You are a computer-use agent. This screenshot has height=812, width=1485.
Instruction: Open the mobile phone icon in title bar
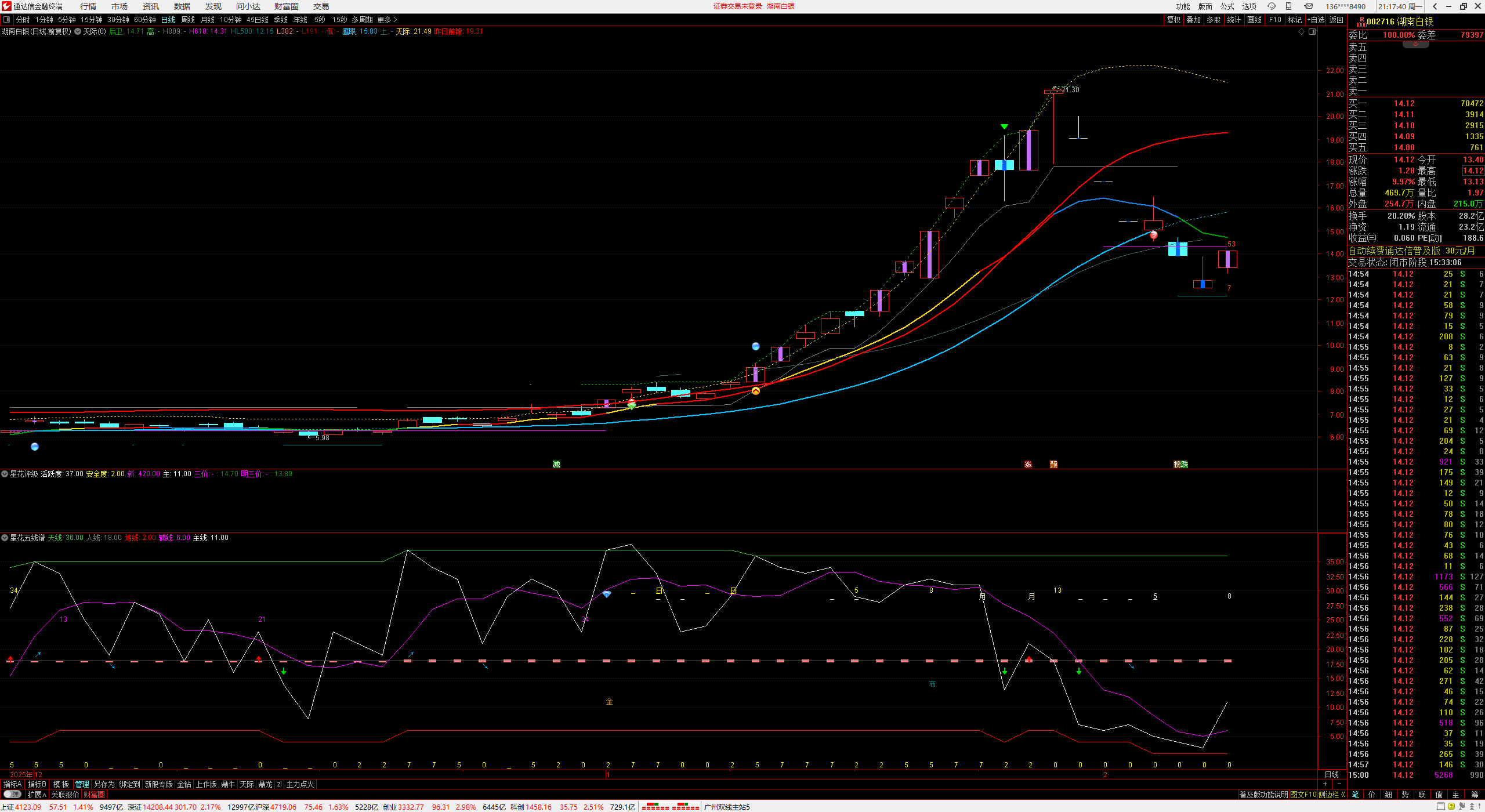click(x=1289, y=6)
